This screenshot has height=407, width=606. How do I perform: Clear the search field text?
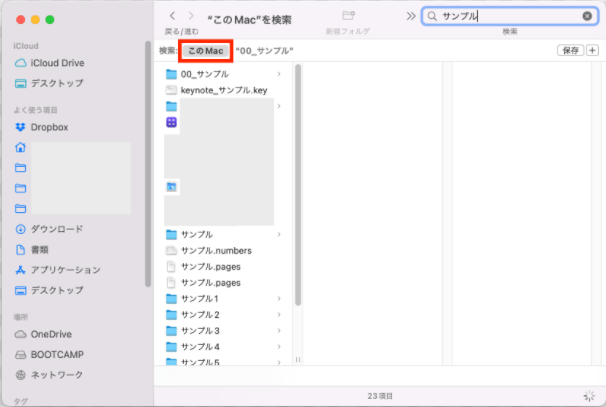pyautogui.click(x=587, y=16)
